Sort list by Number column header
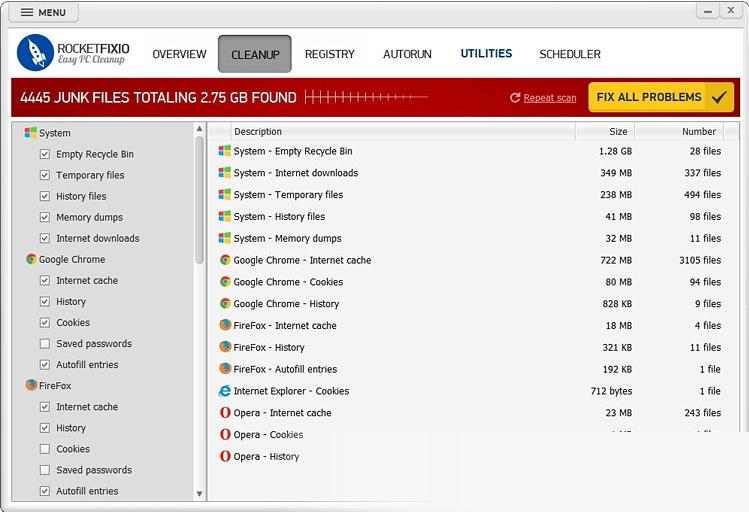Viewport: 749px width, 512px height. tap(679, 131)
